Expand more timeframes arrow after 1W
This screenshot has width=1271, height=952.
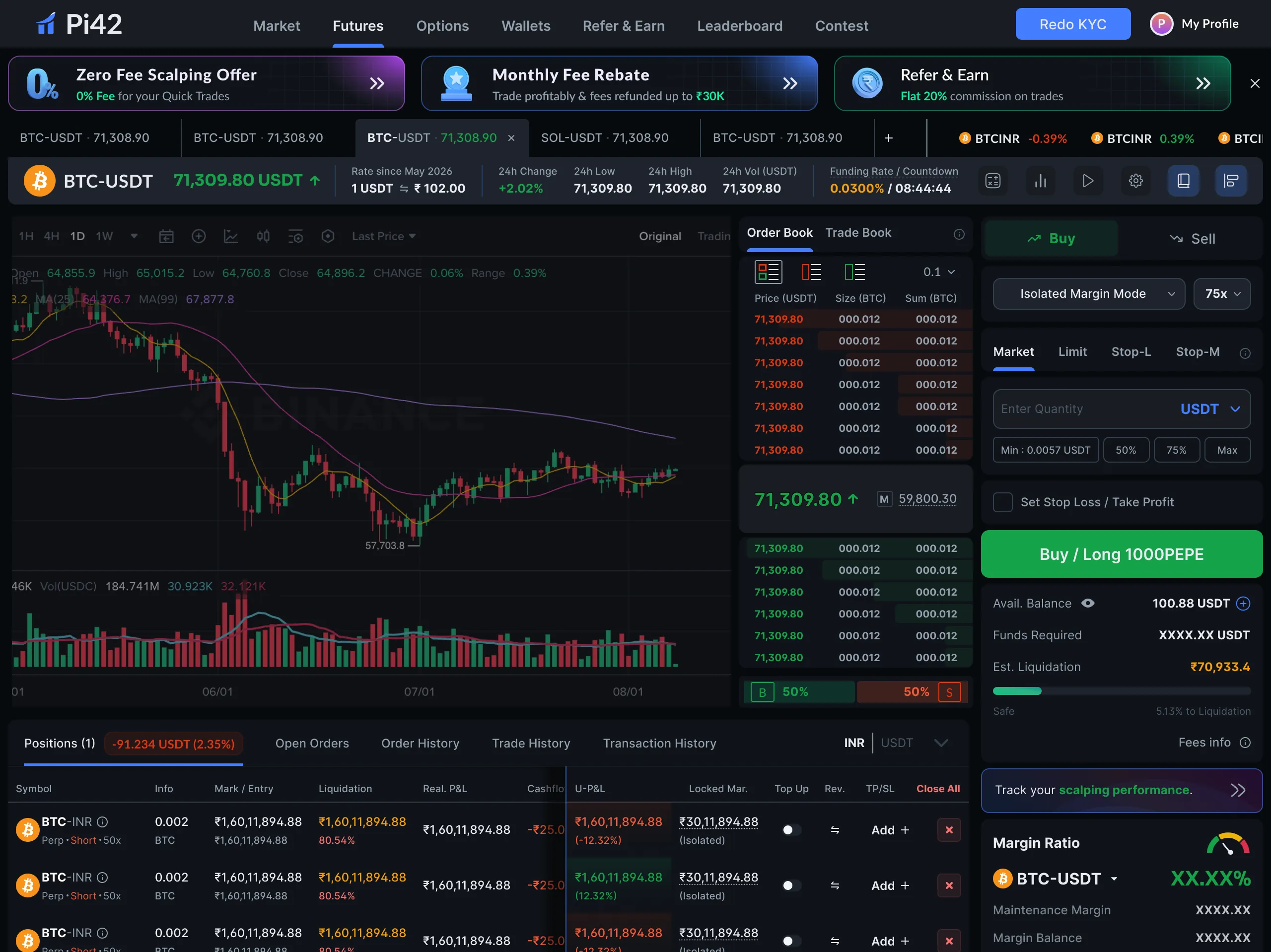click(x=134, y=236)
